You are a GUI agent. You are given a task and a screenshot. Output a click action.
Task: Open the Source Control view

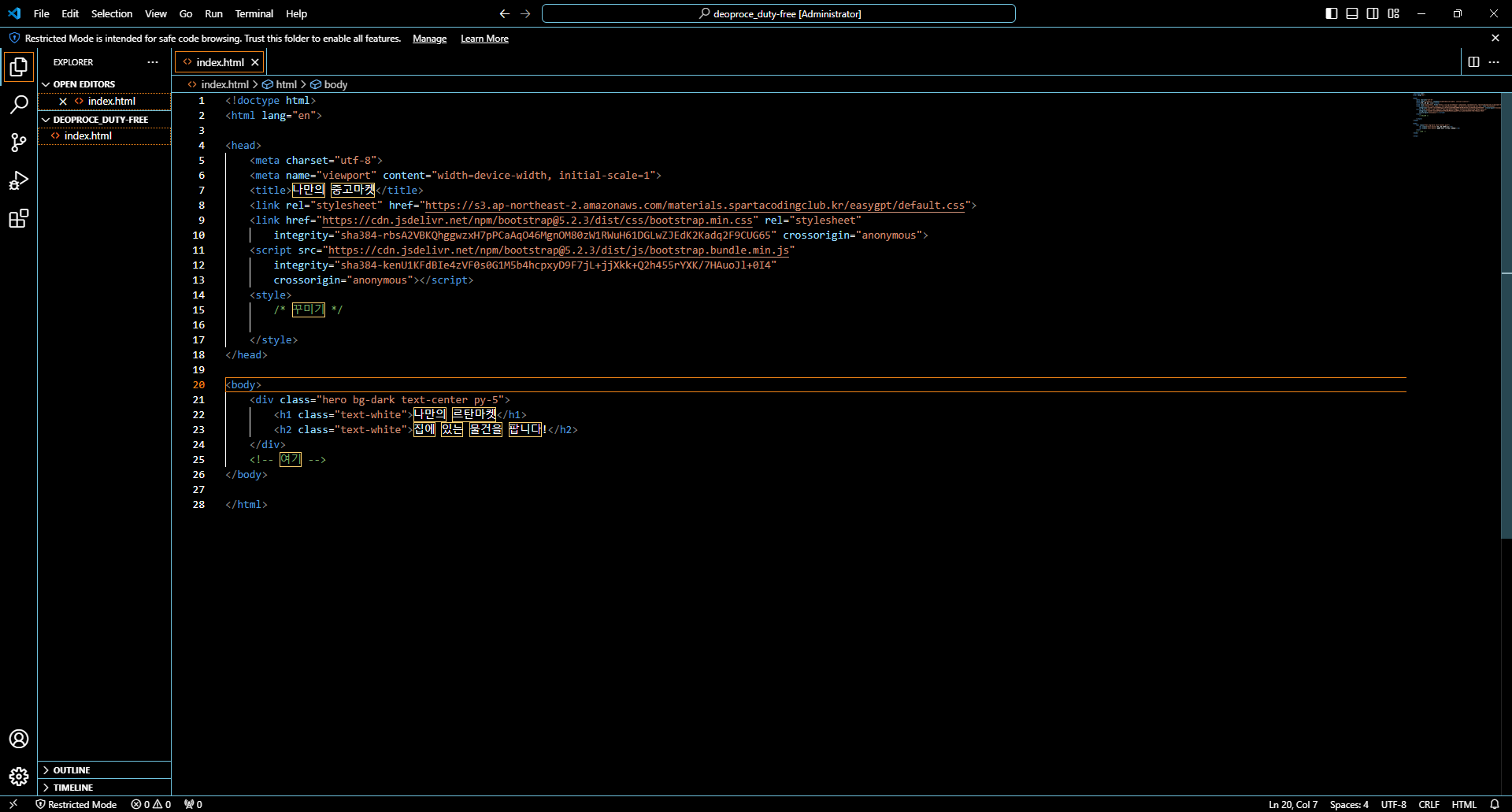[19, 143]
